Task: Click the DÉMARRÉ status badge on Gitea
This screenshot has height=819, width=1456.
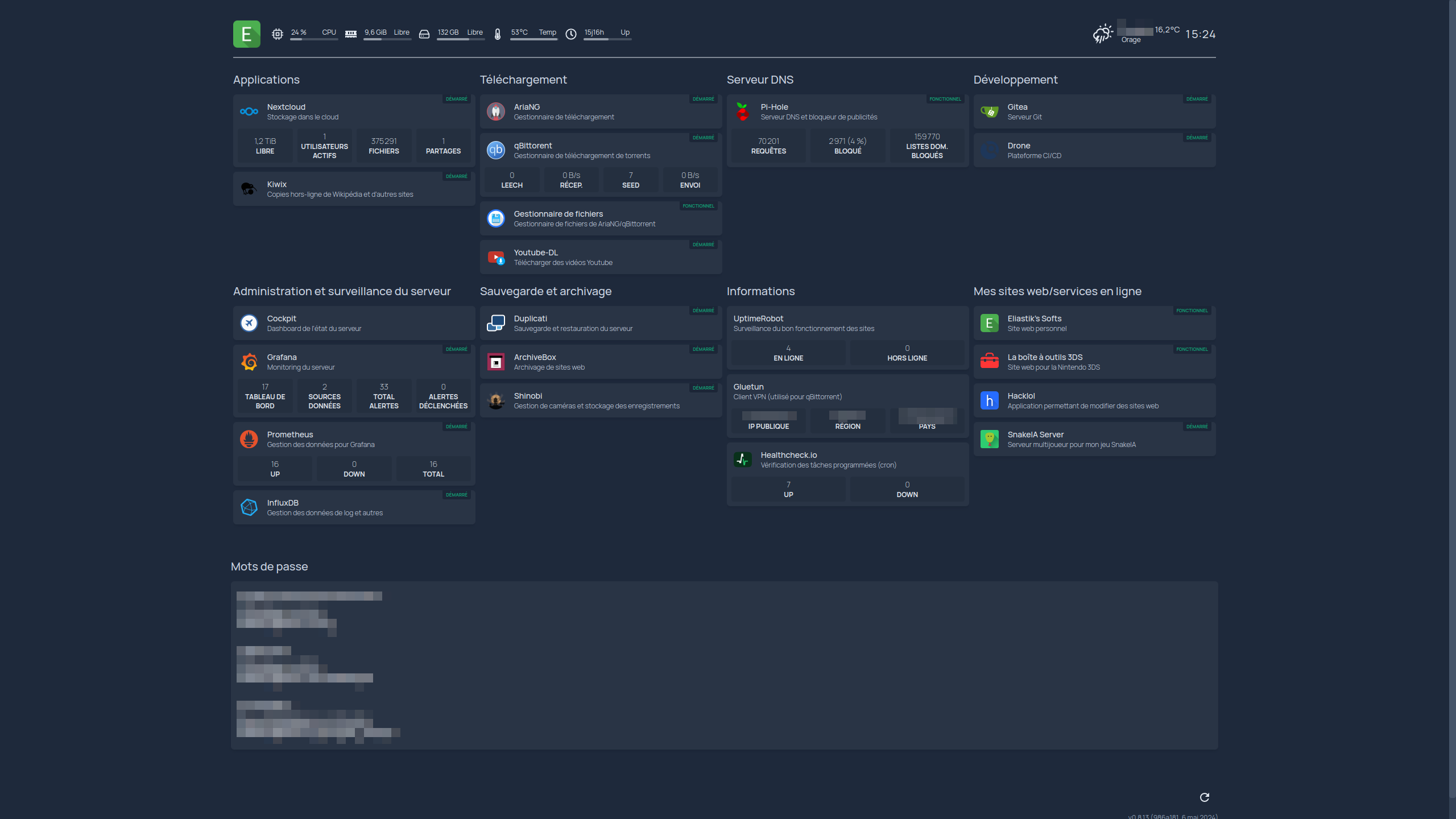Action: (1197, 99)
